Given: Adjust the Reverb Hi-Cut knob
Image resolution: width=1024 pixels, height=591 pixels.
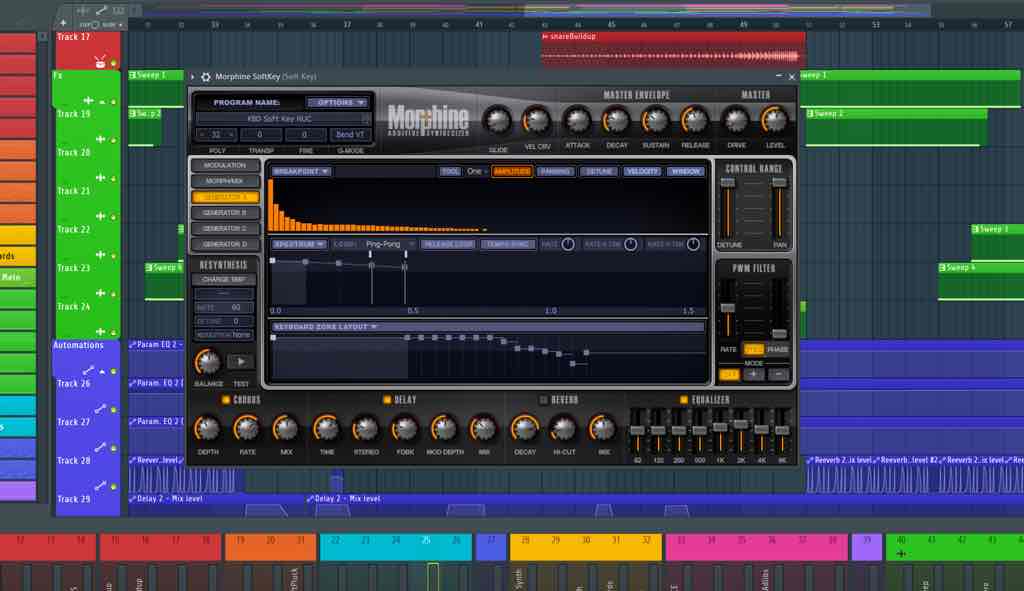Looking at the screenshot, I should coord(563,428).
